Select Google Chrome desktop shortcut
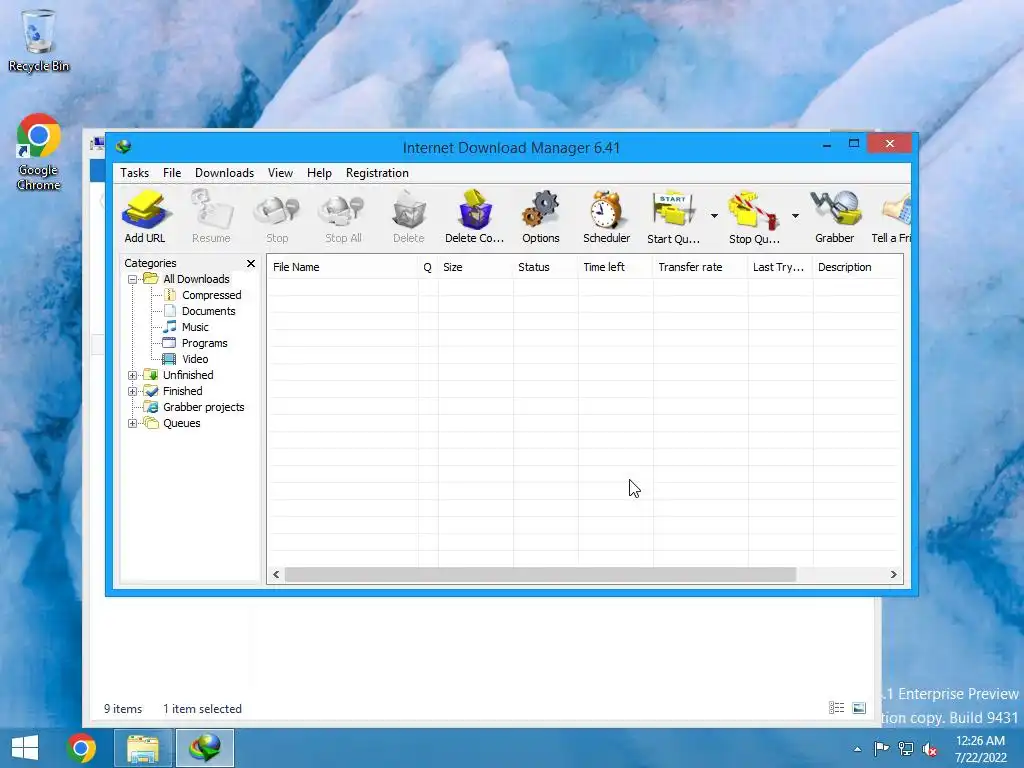 (x=39, y=152)
